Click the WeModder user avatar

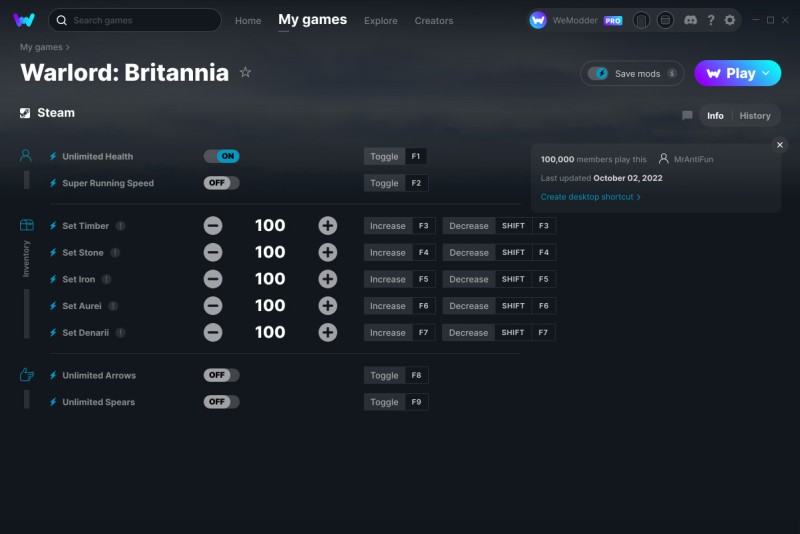pyautogui.click(x=538, y=20)
